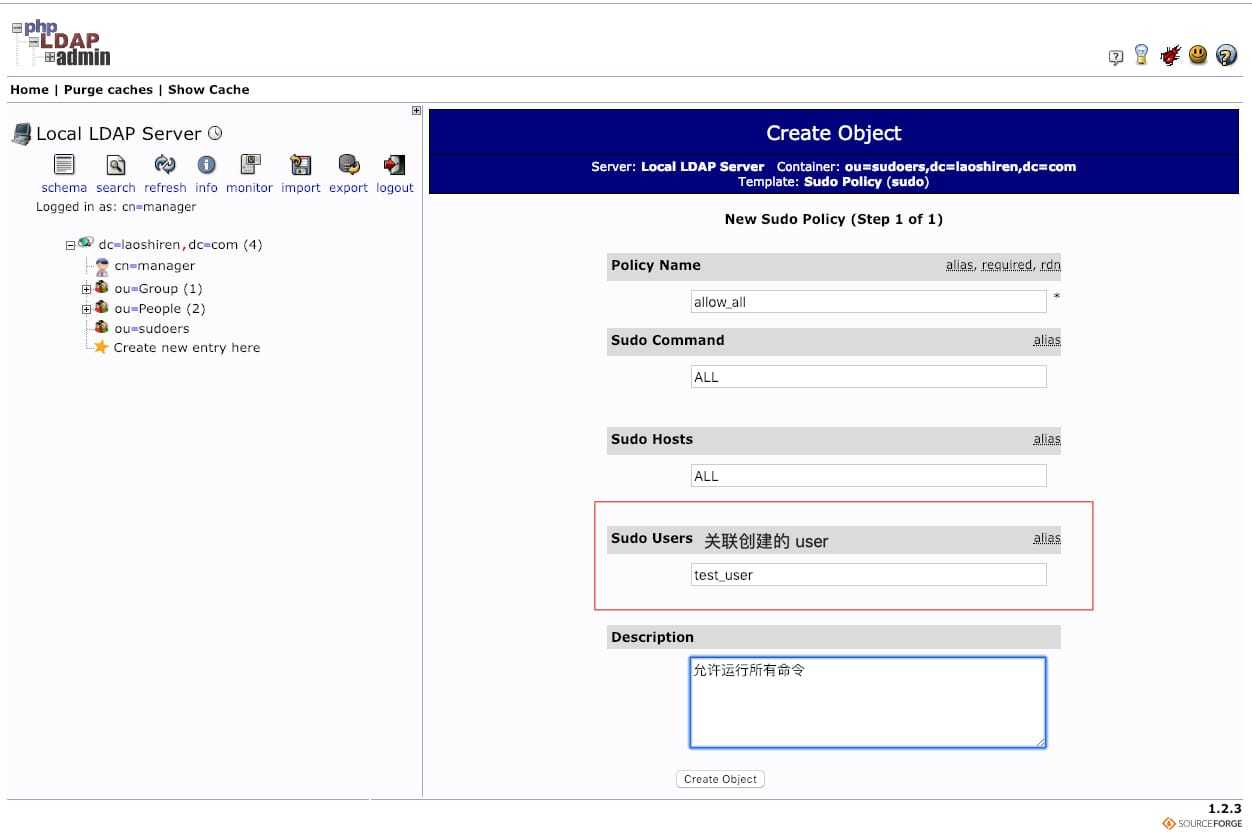This screenshot has width=1252, height=832.
Task: Click the Sudo Users input field
Action: 869,575
